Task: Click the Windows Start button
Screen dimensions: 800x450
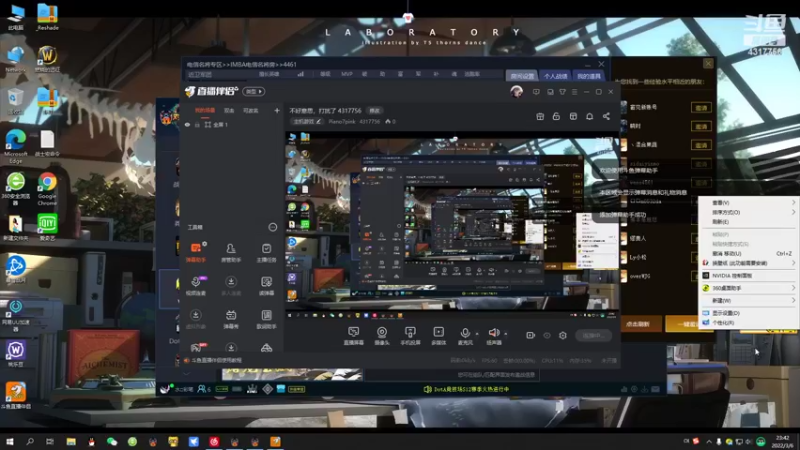Action: [9, 441]
